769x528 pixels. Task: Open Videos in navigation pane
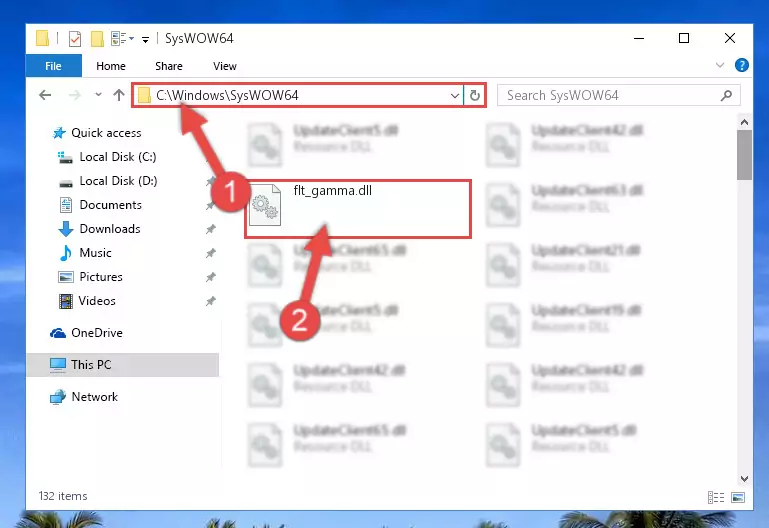[x=97, y=301]
